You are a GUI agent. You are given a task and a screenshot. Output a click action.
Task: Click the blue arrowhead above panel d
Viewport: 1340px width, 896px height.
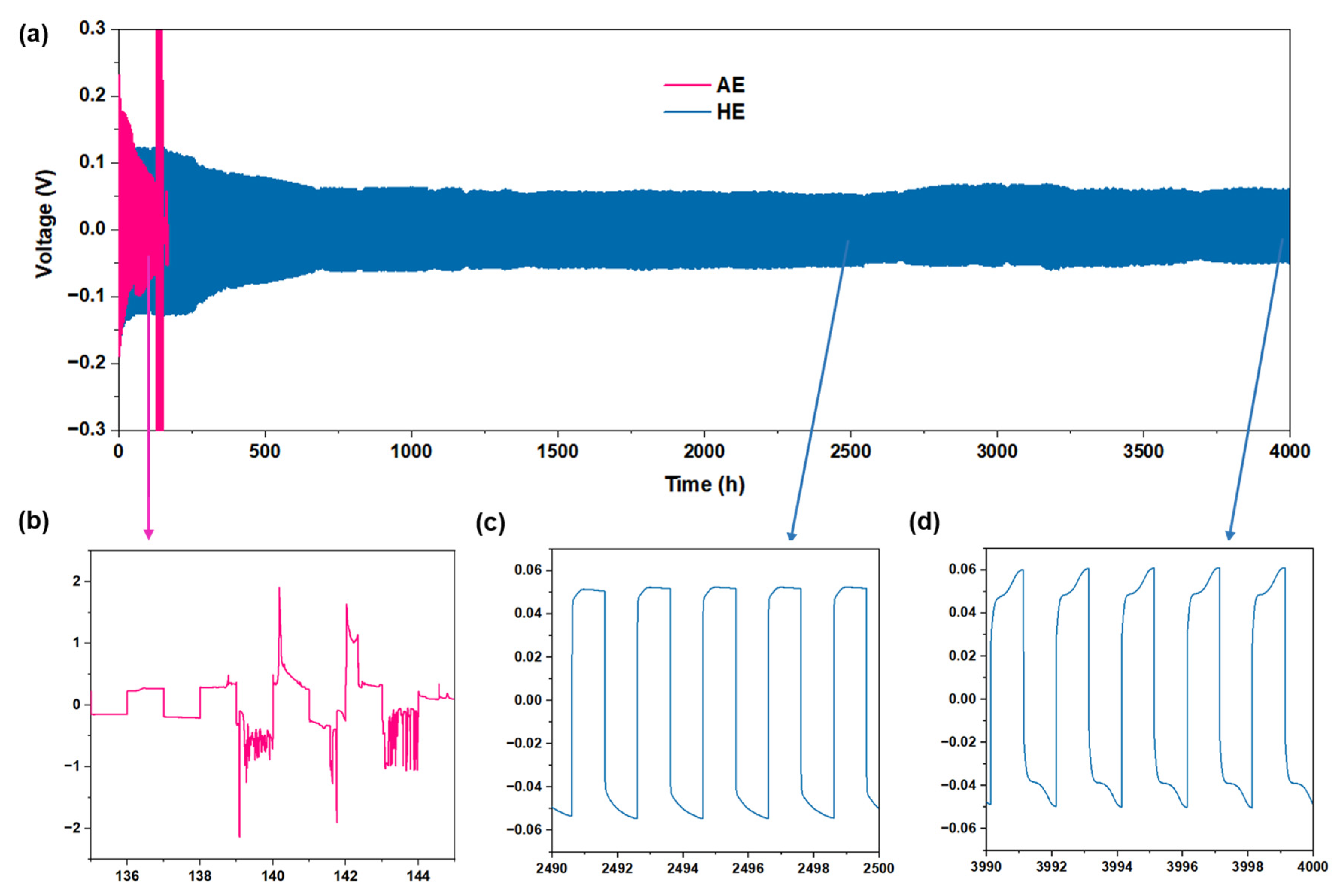[x=1230, y=535]
